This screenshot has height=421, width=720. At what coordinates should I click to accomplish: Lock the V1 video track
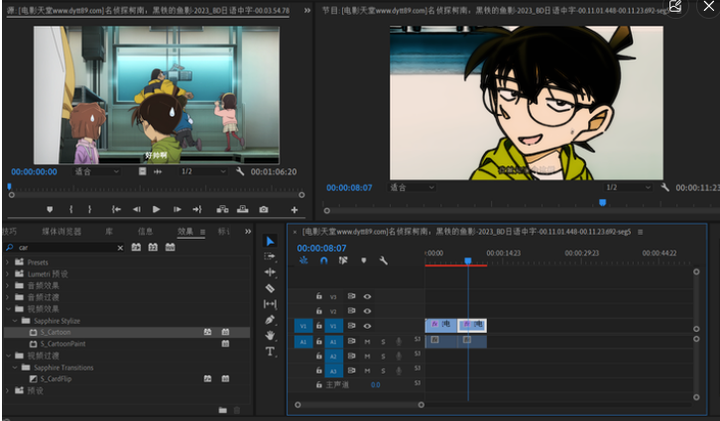click(x=319, y=326)
